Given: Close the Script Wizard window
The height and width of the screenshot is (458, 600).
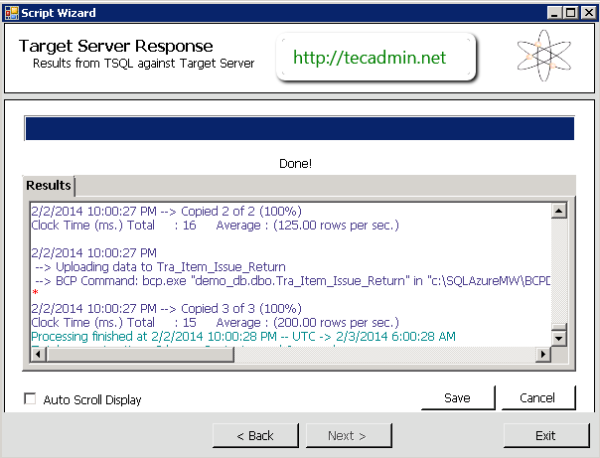Looking at the screenshot, I should point(586,10).
